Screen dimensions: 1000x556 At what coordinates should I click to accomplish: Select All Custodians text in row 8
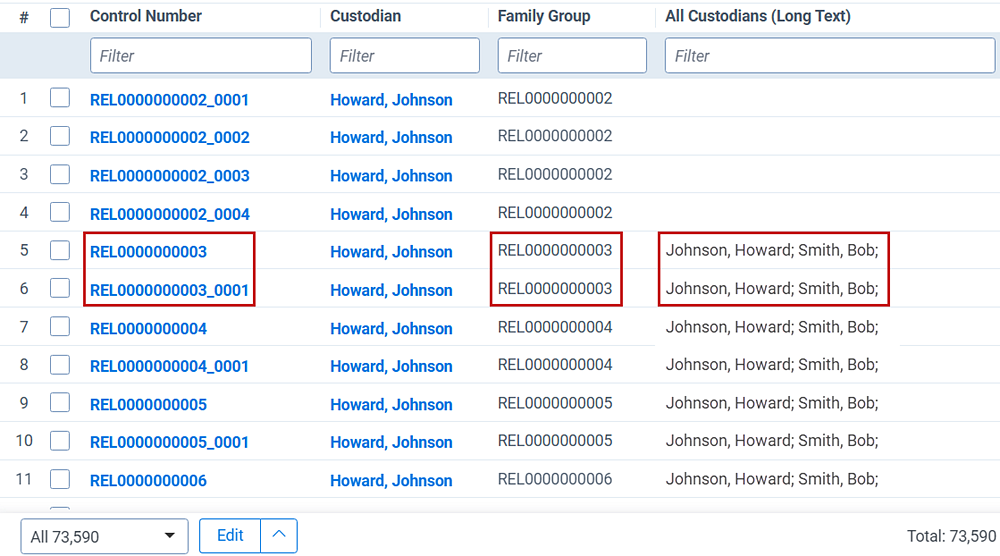[x=772, y=365]
